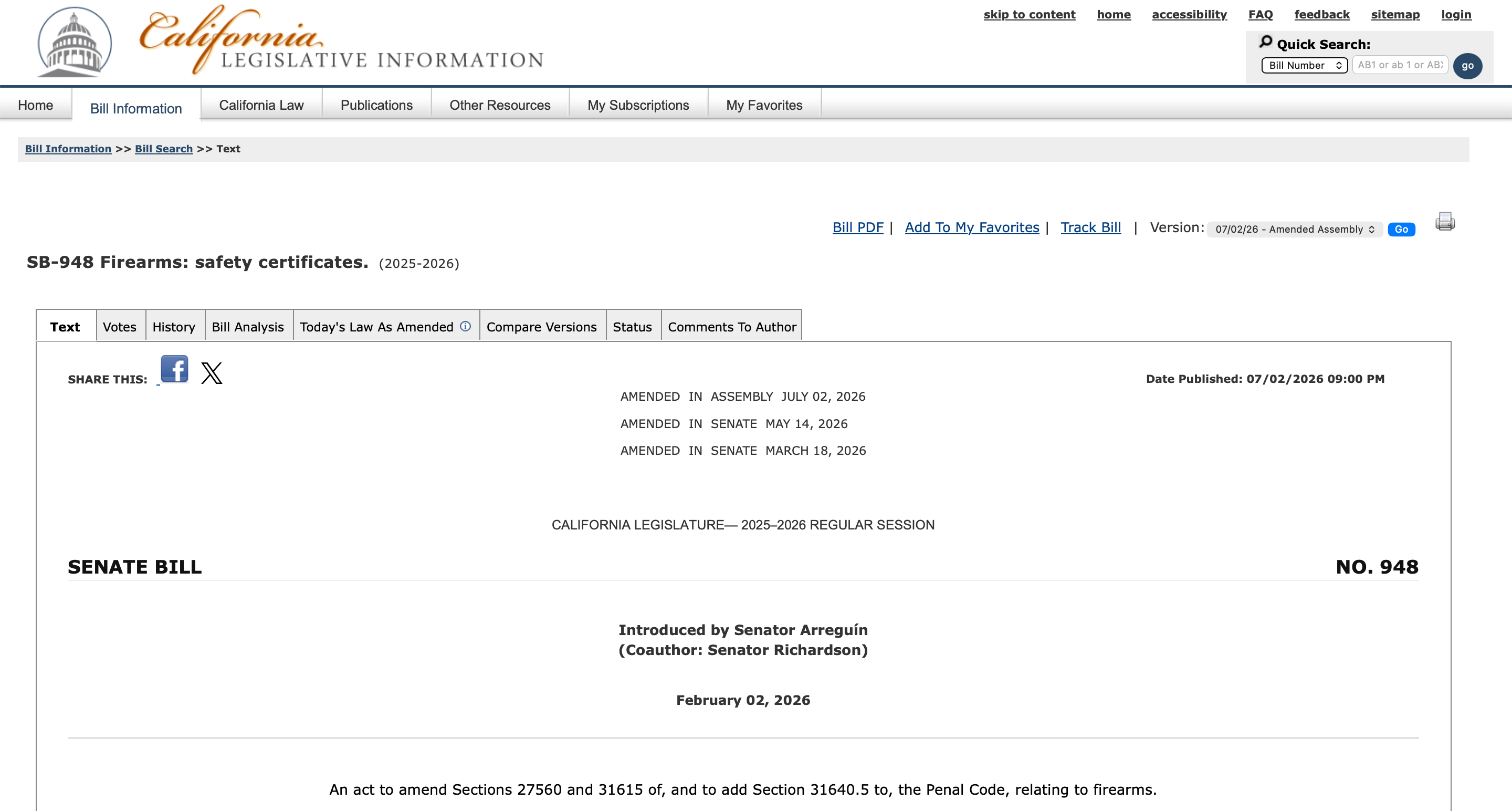The height and width of the screenshot is (811, 1512).
Task: Click the home link in the top bar
Action: pos(1114,14)
